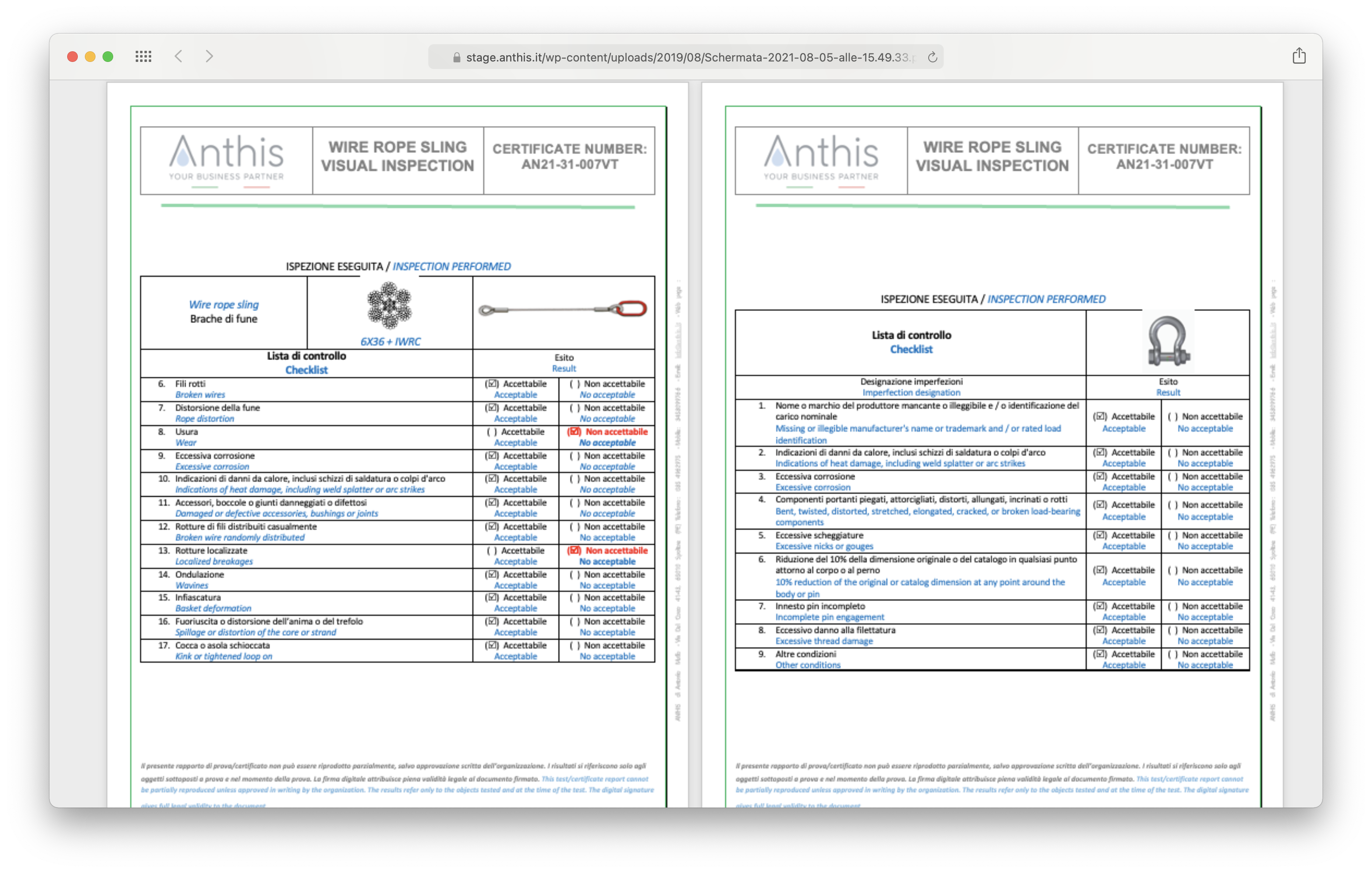The width and height of the screenshot is (1372, 873).
Task: Click the empty Non accettabile box for Eccessive scheggiature
Action: 1173,535
